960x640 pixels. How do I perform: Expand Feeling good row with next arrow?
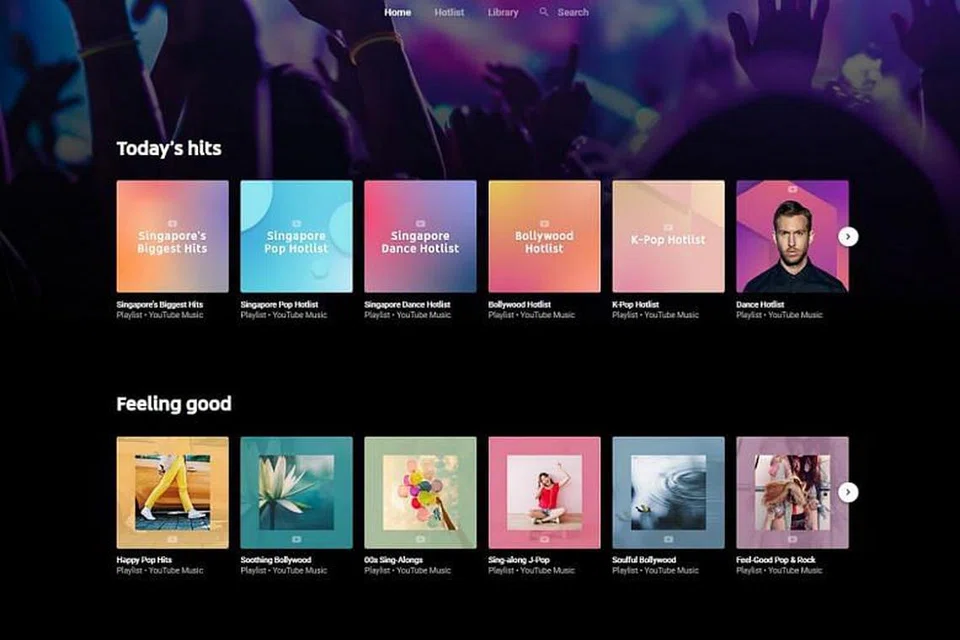848,492
